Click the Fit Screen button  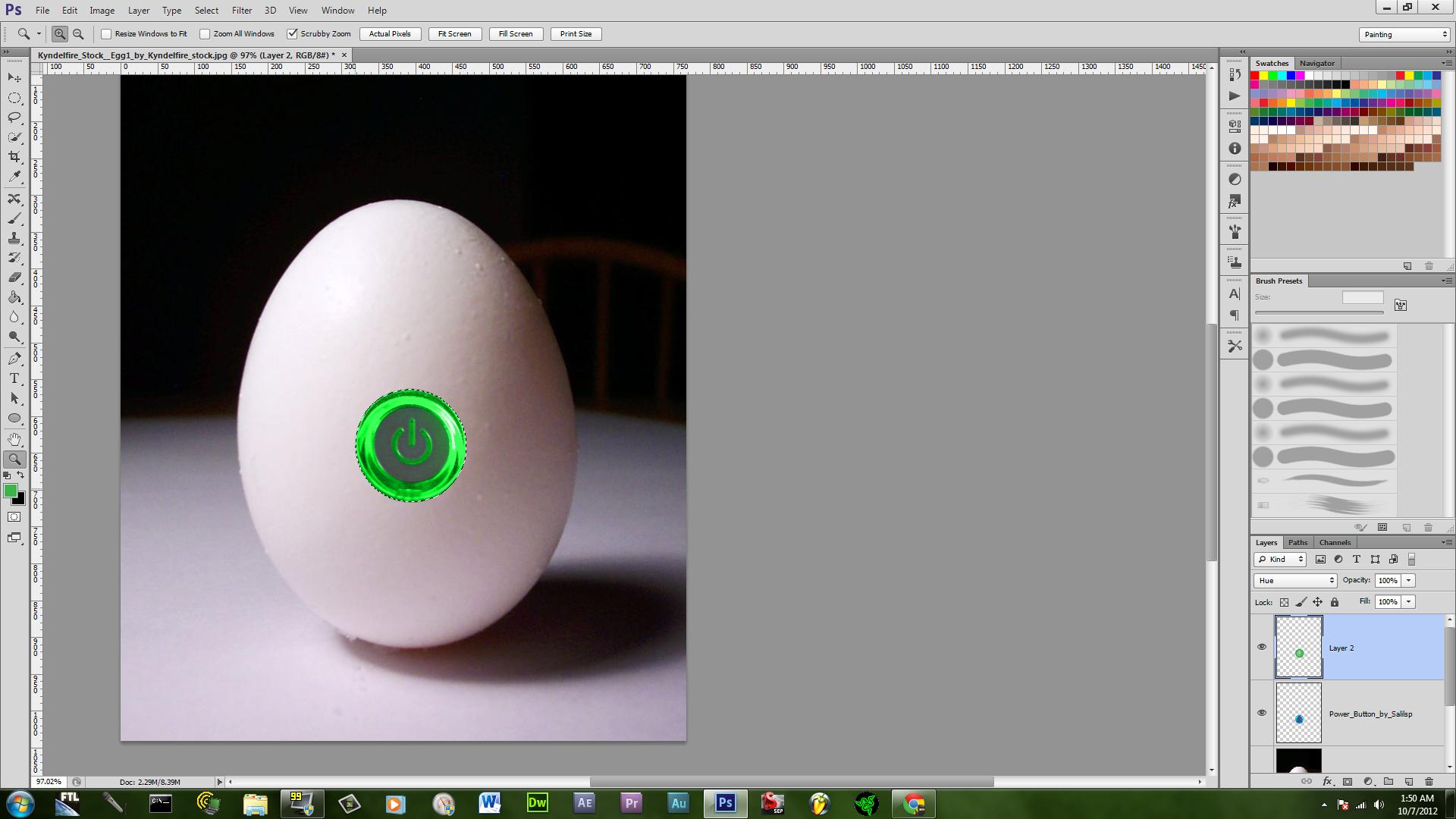point(454,34)
